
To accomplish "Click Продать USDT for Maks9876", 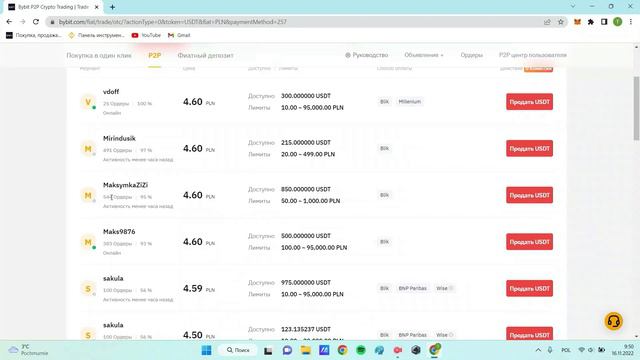I will (x=529, y=242).
